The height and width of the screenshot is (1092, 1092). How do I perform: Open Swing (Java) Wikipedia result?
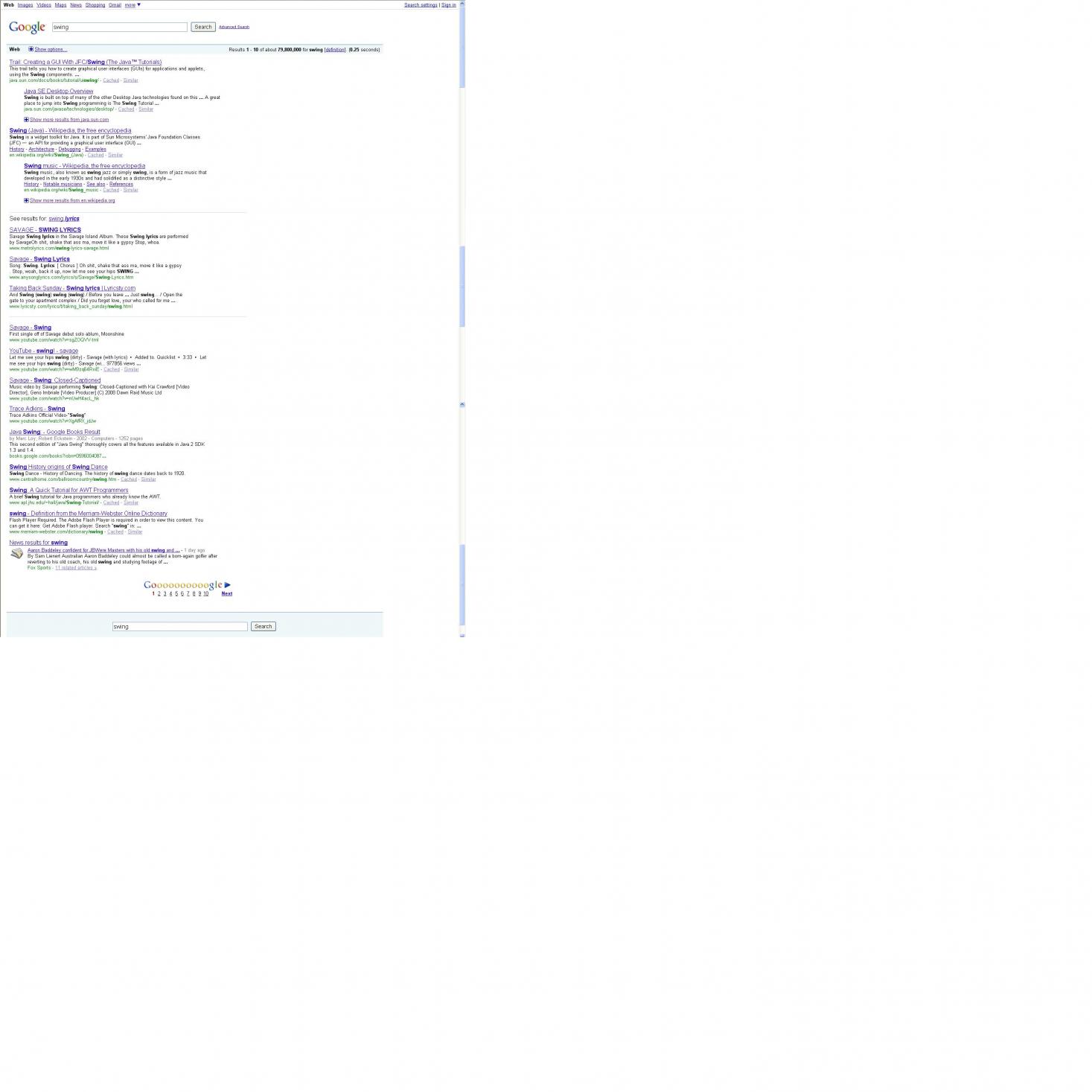point(71,131)
